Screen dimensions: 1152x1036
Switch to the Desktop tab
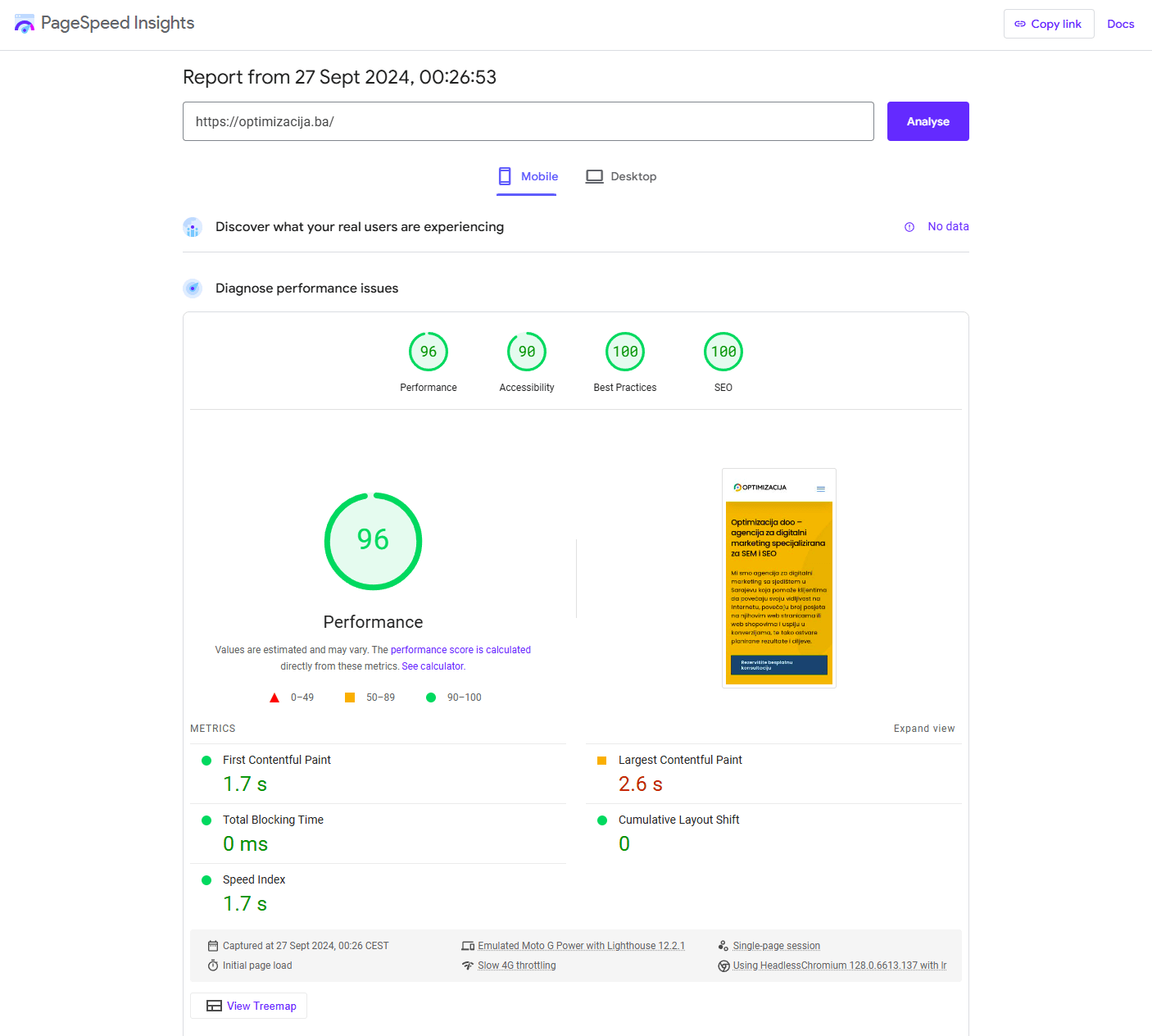pos(621,176)
